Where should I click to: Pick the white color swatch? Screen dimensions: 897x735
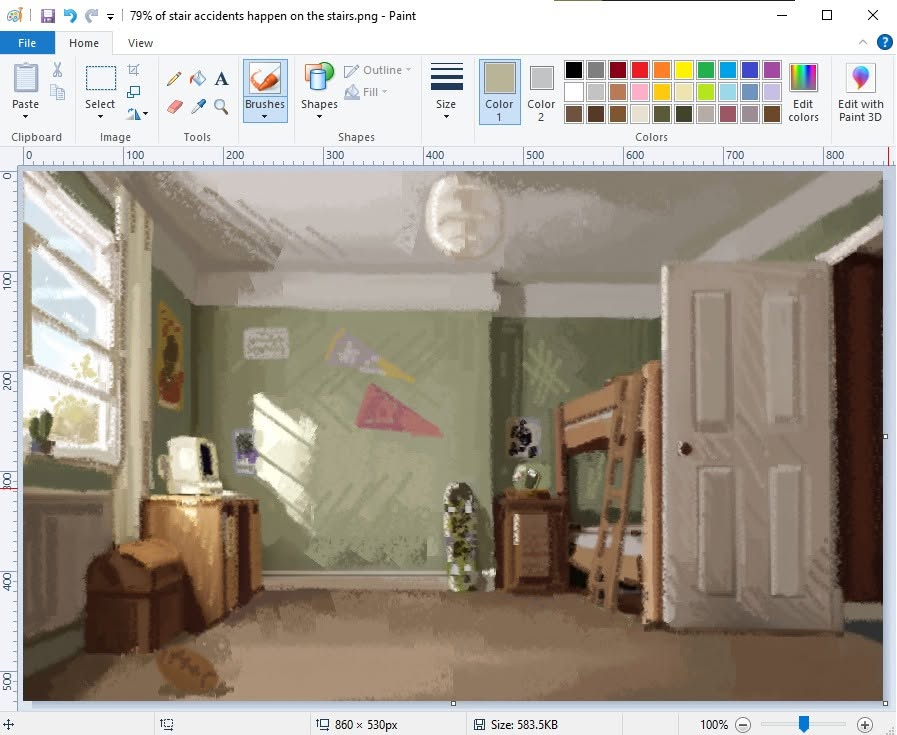[x=574, y=92]
